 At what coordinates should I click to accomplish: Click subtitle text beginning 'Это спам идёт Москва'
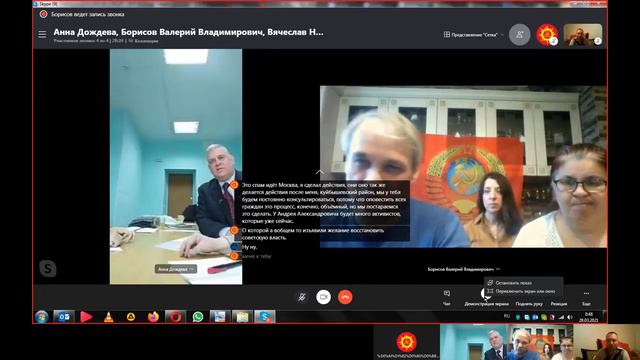323,203
